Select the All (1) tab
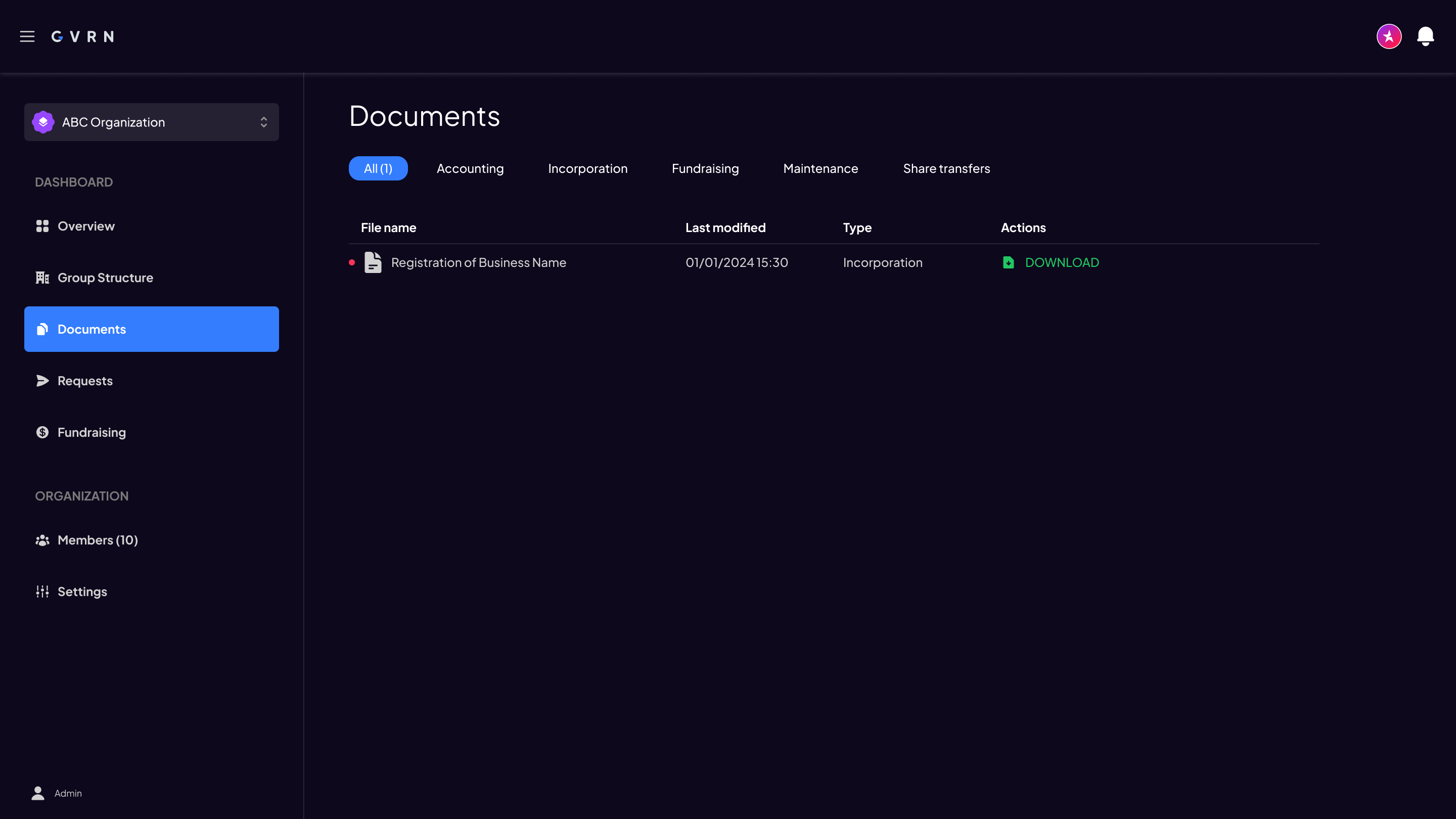 (378, 168)
